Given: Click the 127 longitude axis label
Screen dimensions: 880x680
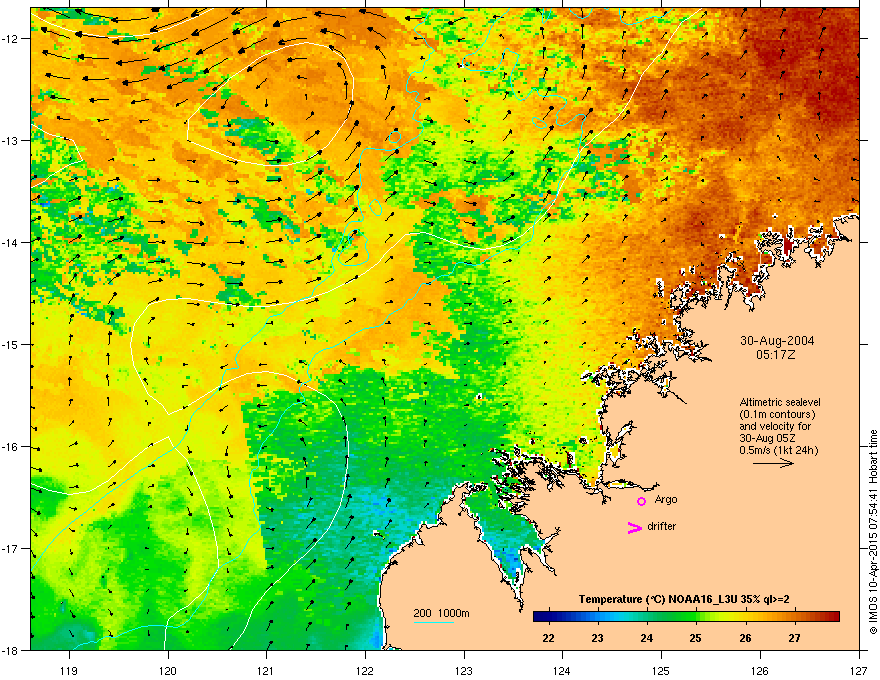Looking at the screenshot, I should point(859,670).
